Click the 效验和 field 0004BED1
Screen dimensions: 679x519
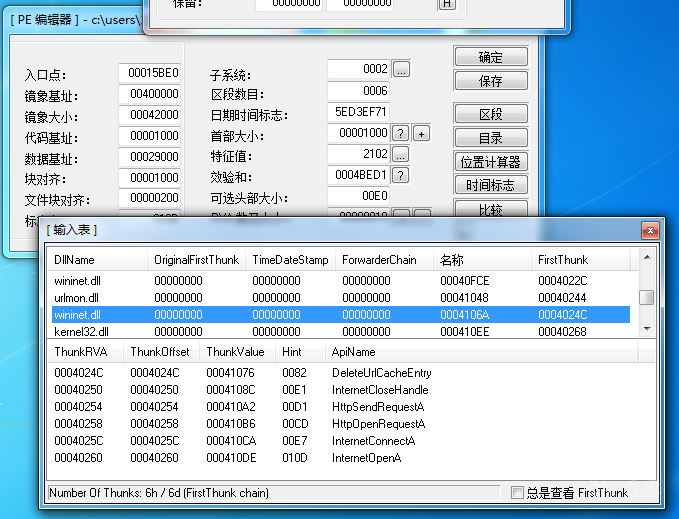coord(359,174)
